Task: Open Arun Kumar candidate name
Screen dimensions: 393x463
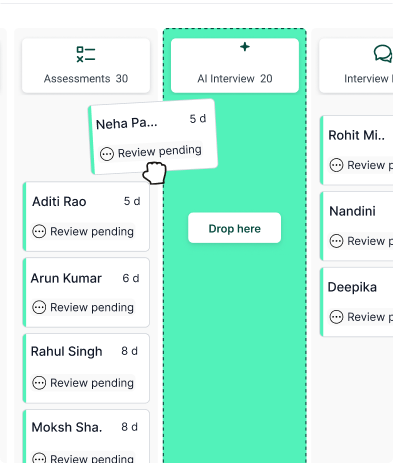Action: (x=66, y=278)
